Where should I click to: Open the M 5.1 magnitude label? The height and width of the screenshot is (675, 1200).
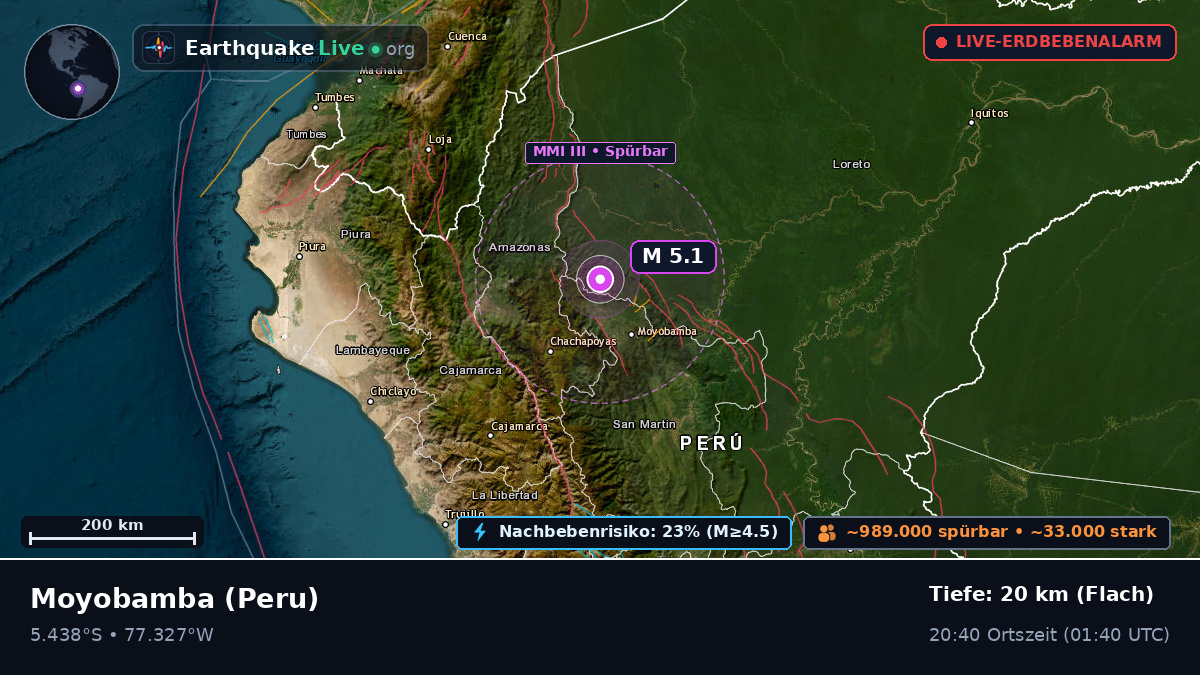tap(673, 256)
